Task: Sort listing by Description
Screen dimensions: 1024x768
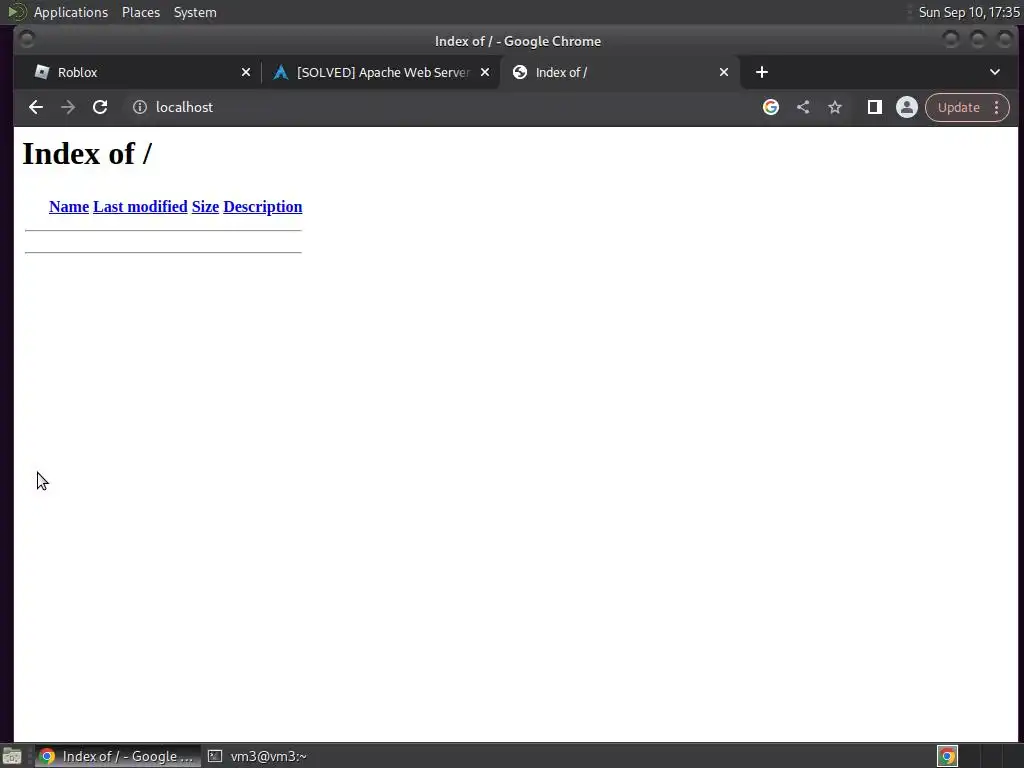Action: click(263, 206)
